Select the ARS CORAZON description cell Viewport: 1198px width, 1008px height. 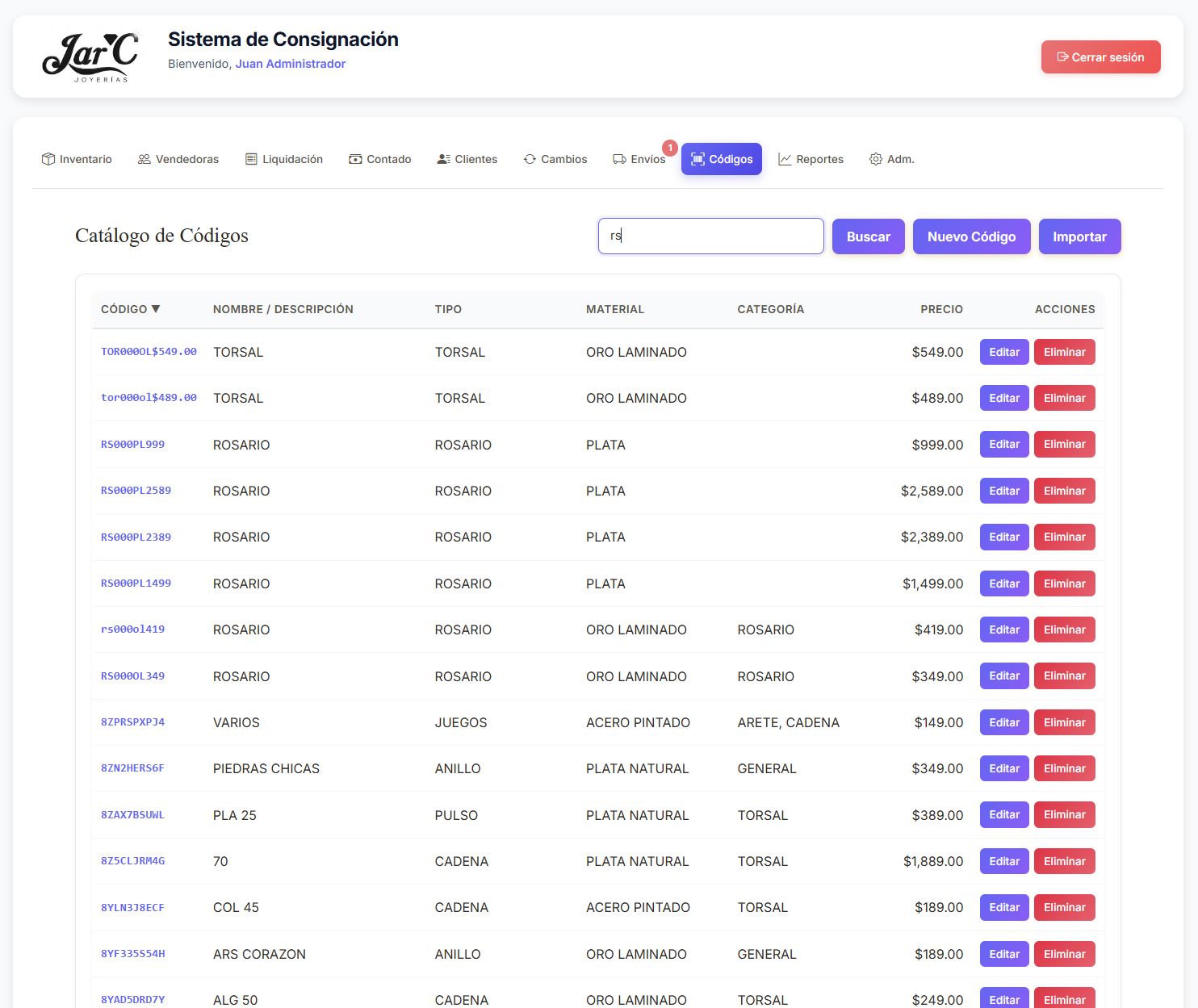pyautogui.click(x=259, y=954)
